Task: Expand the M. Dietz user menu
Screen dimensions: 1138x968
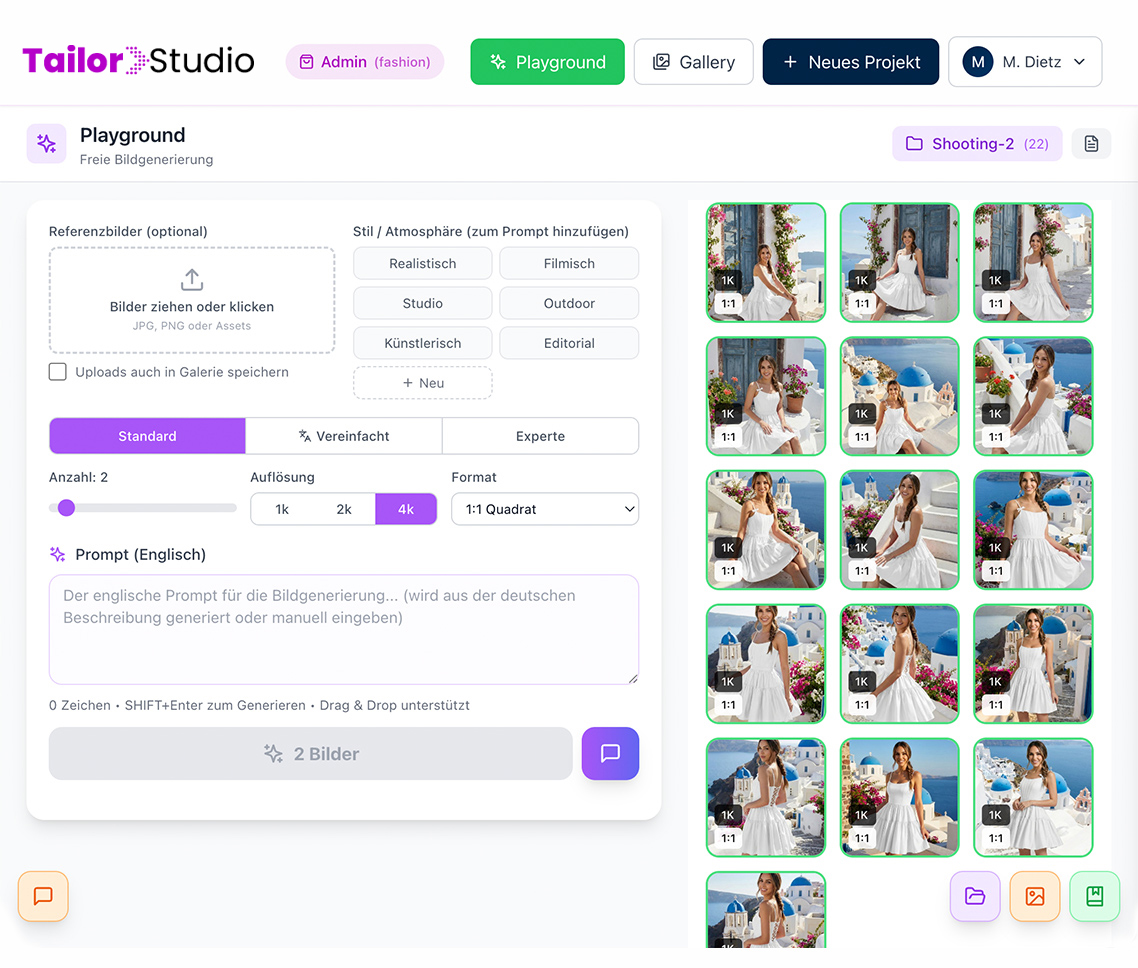Action: pos(1025,62)
